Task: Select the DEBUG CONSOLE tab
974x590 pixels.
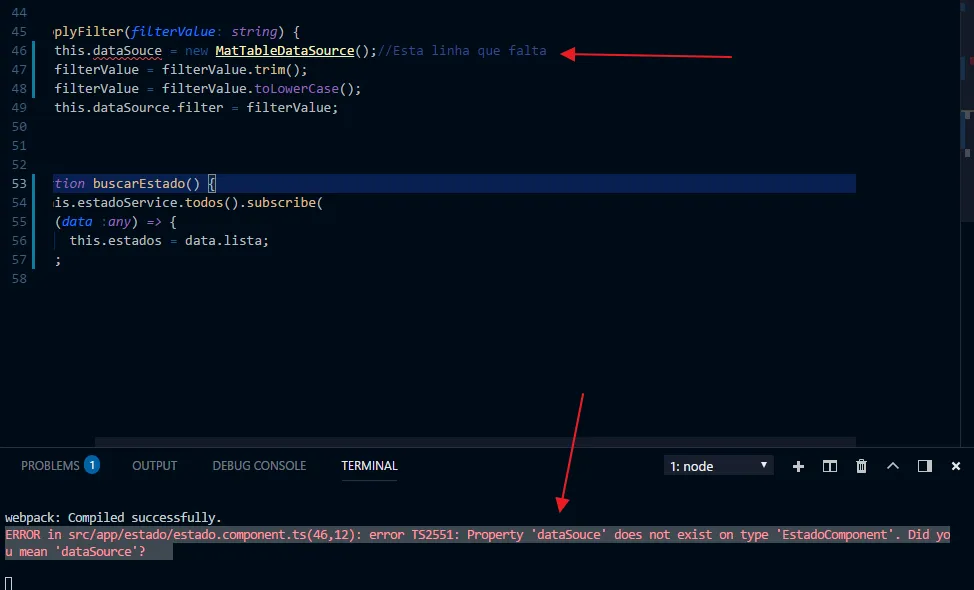Action: coord(259,466)
